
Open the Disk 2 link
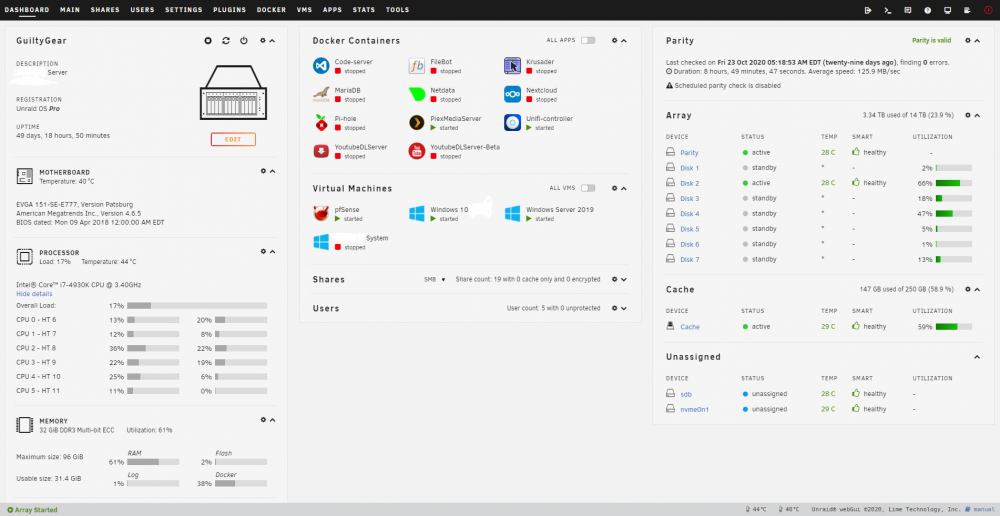(x=690, y=183)
